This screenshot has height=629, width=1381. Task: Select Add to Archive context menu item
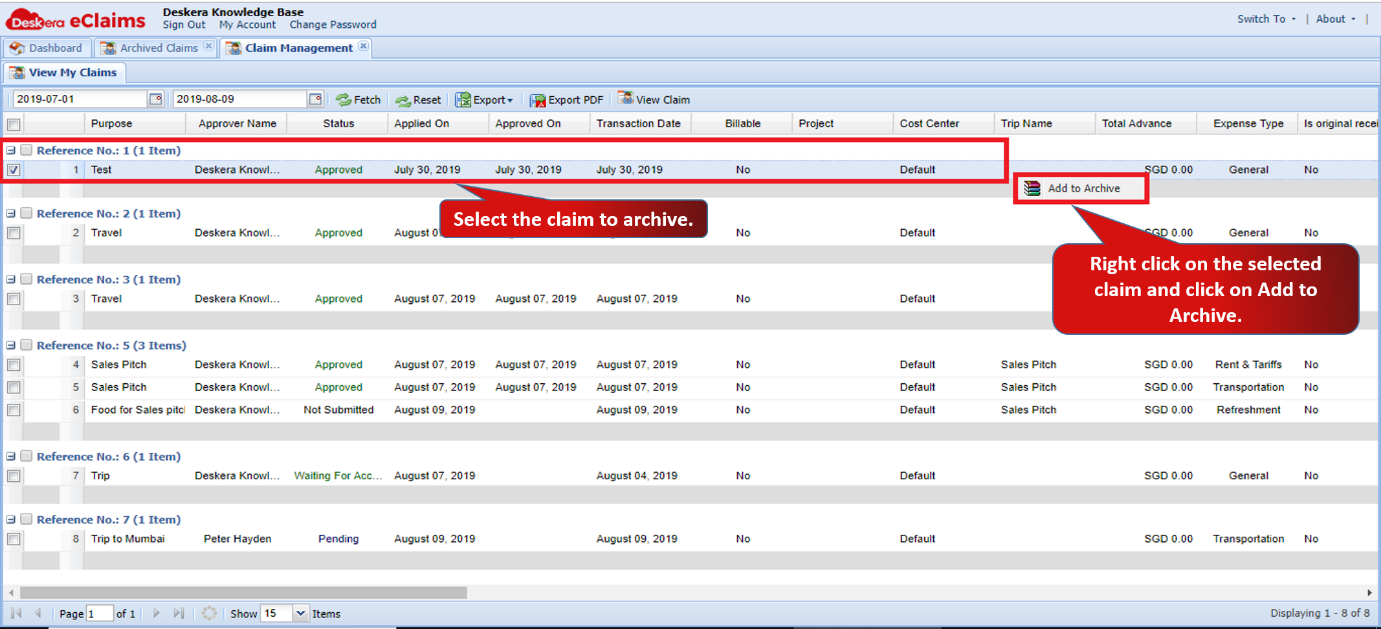(x=1081, y=188)
